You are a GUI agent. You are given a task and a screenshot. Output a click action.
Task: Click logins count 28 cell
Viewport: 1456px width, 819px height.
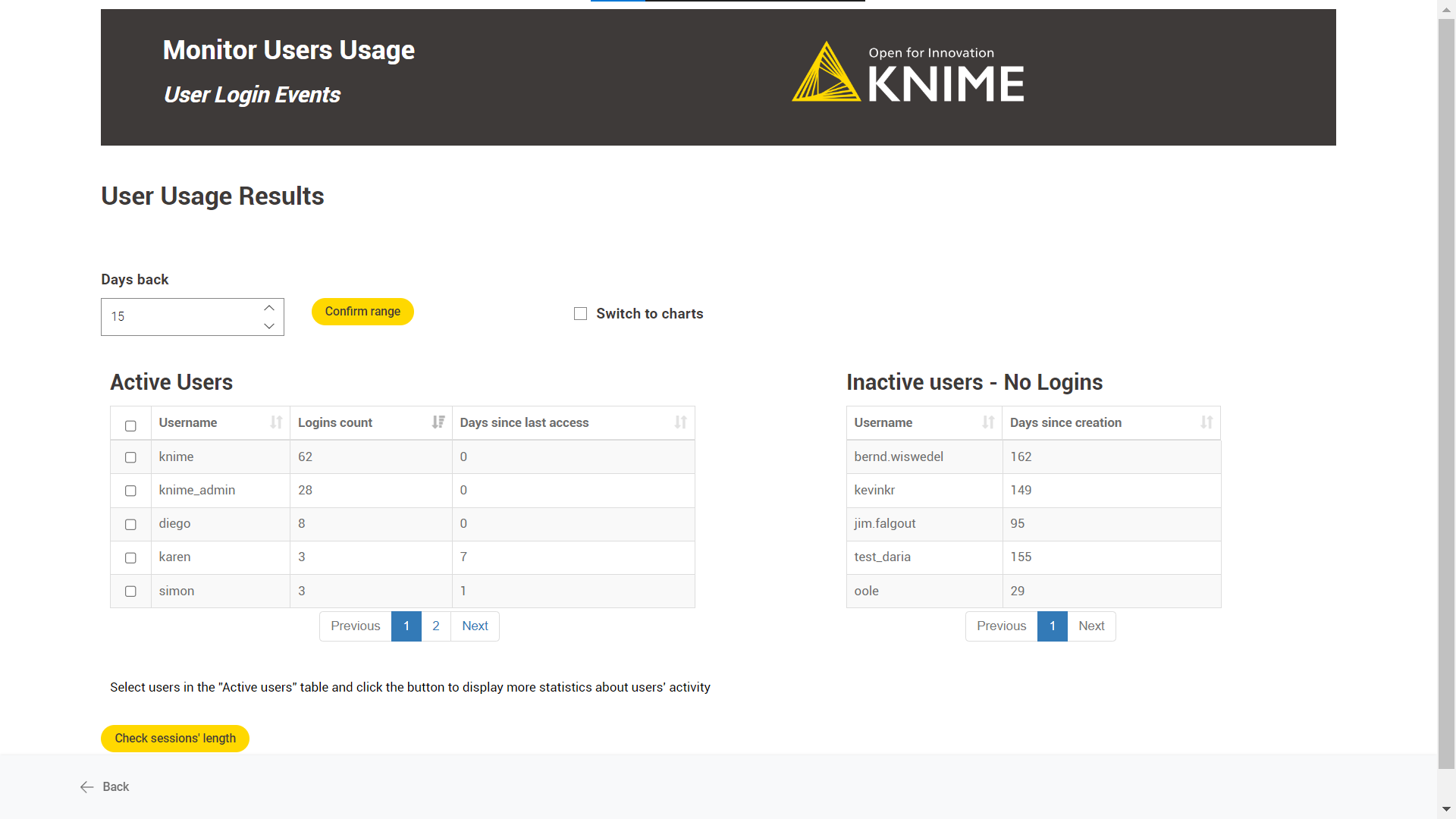[371, 491]
